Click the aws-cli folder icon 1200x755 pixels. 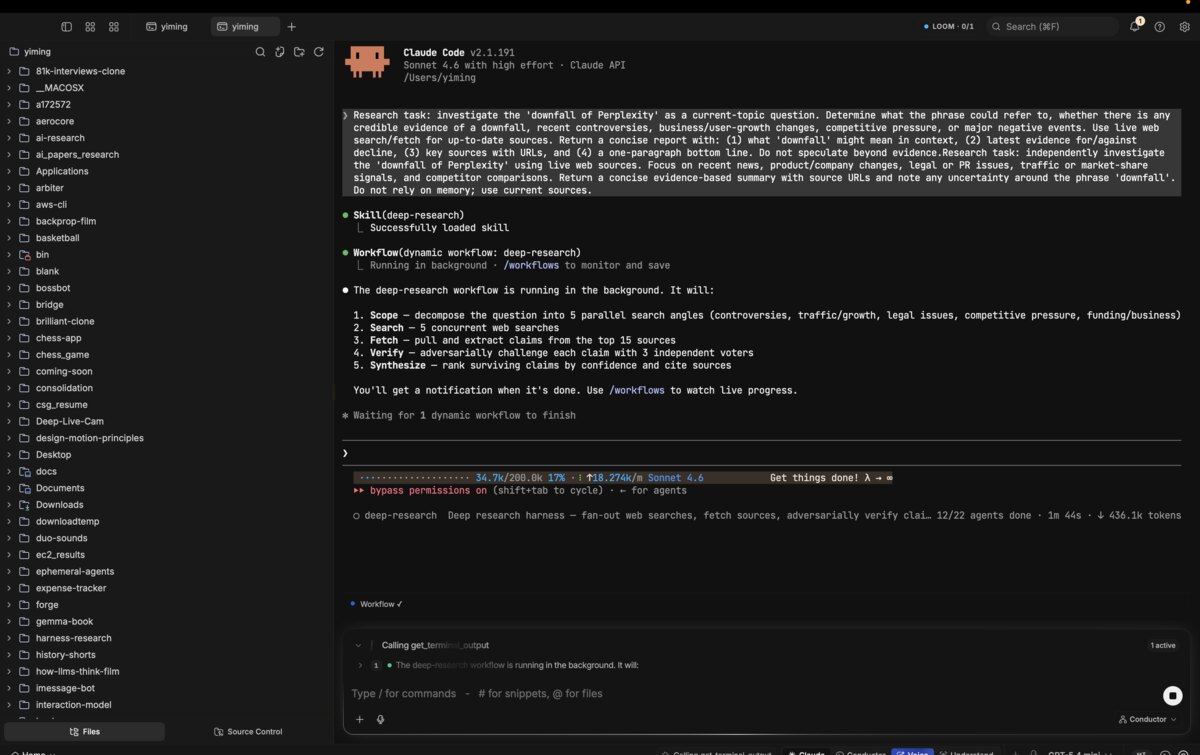24,204
